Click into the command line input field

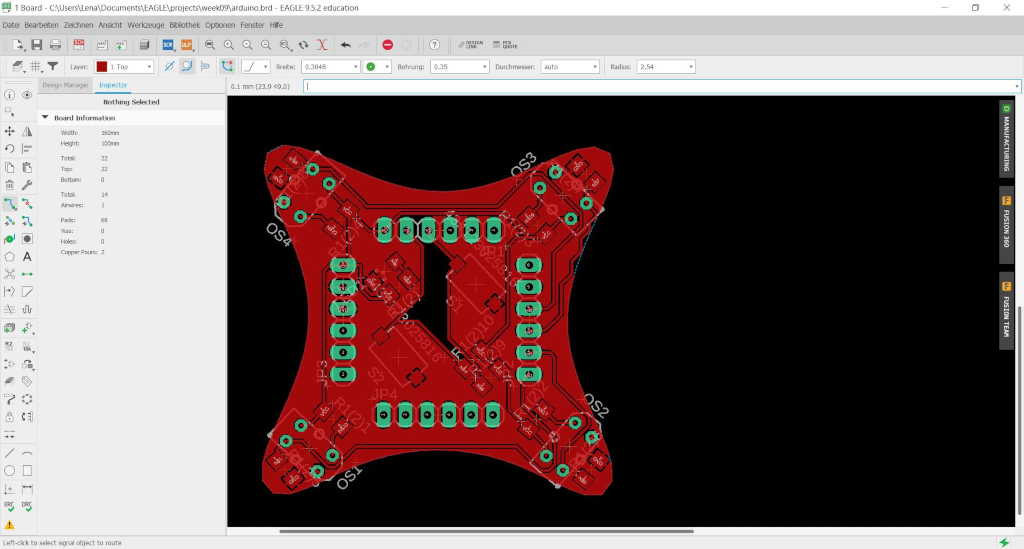[662, 86]
